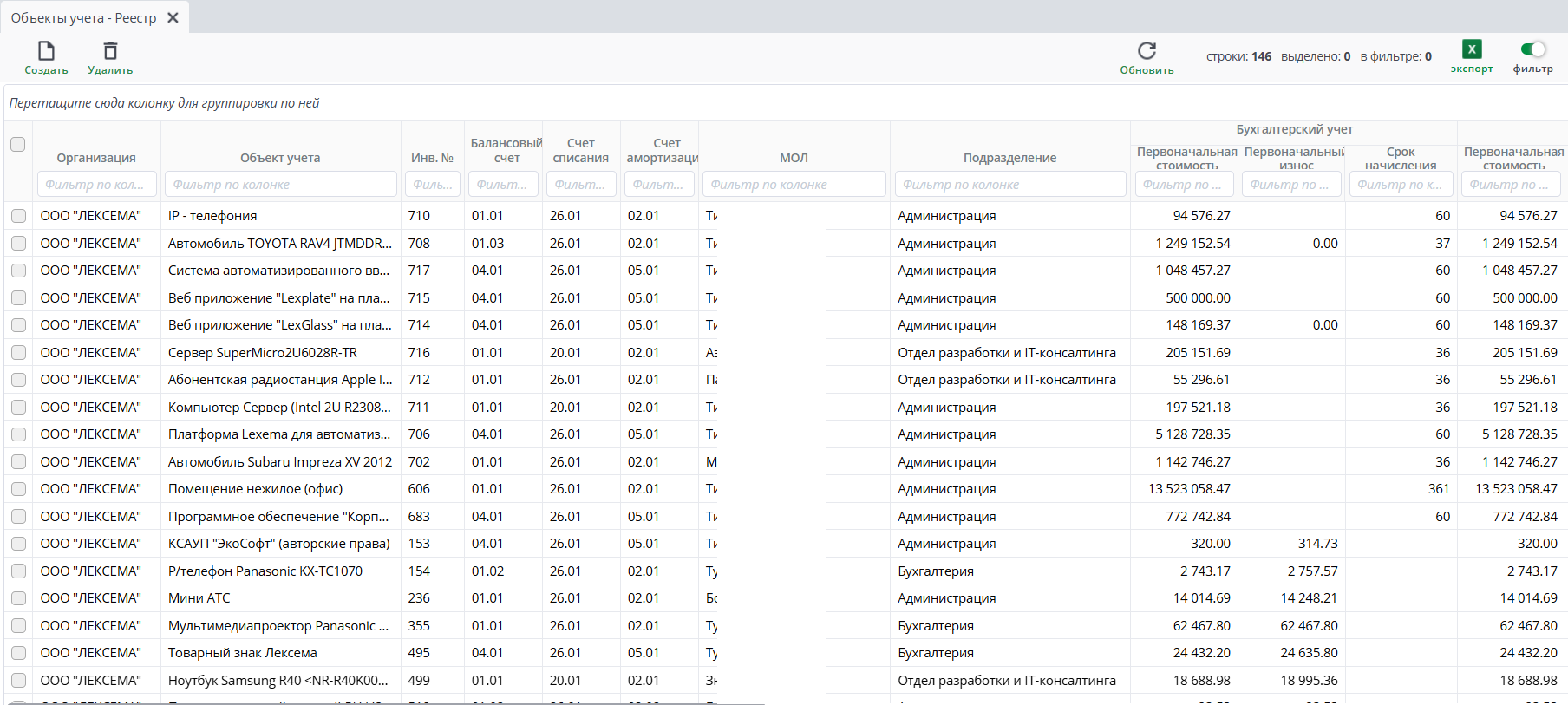This screenshot has height=705, width=1568.
Task: Switch to the Объекты учета - Реестр tab
Action: [83, 17]
